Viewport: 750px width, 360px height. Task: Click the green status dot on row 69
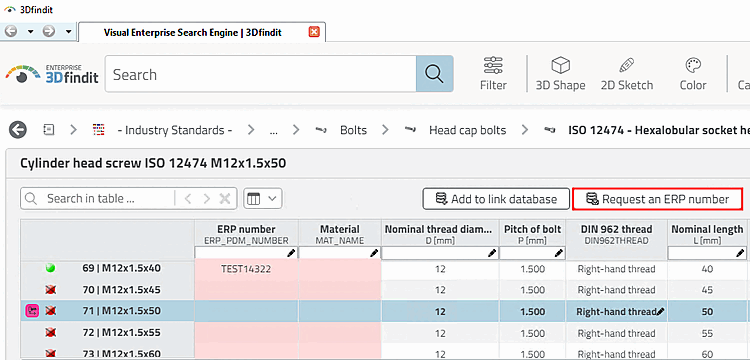click(50, 268)
